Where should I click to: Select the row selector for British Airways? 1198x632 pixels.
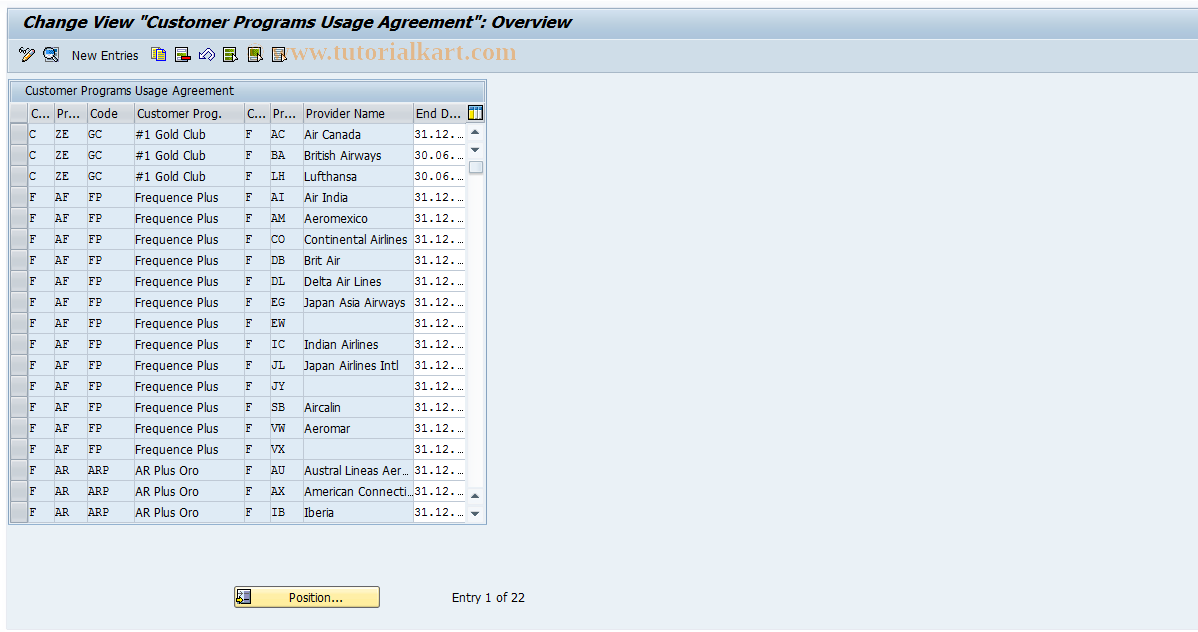click(19, 155)
